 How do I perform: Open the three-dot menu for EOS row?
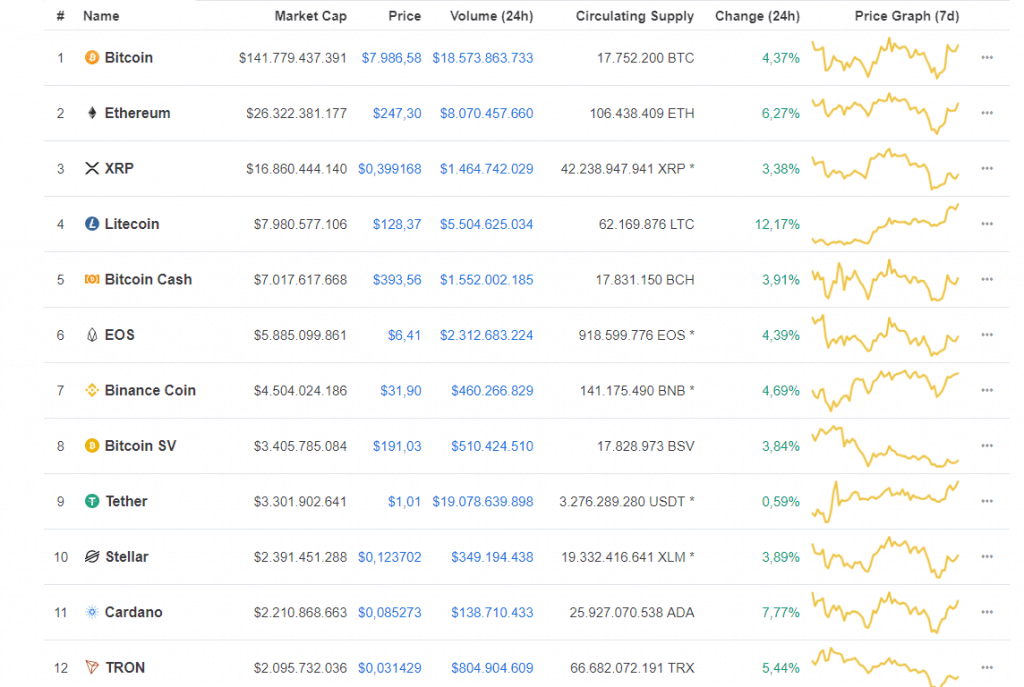click(987, 335)
